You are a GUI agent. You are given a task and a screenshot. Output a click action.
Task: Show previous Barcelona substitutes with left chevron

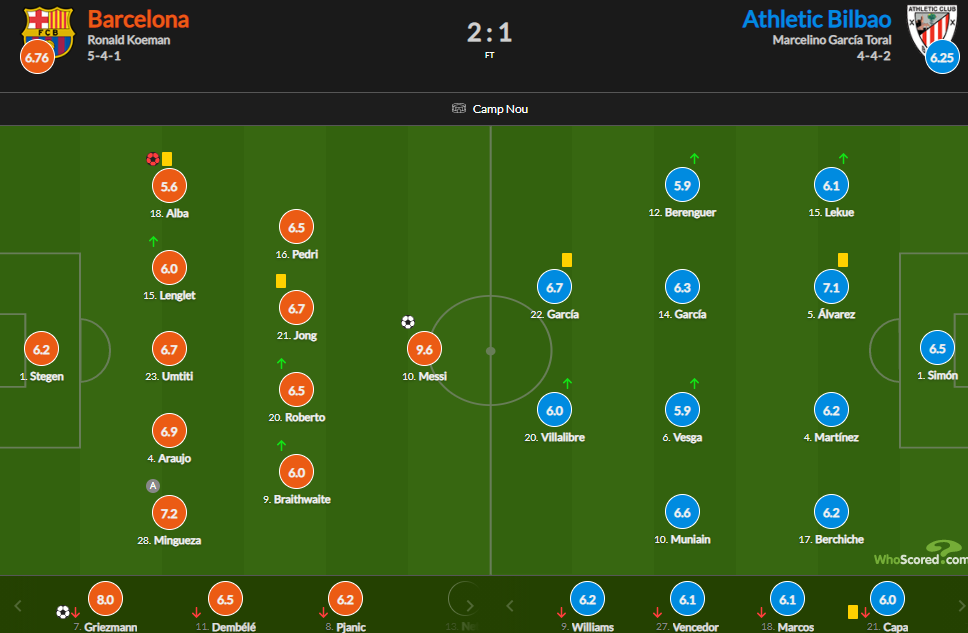(18, 606)
